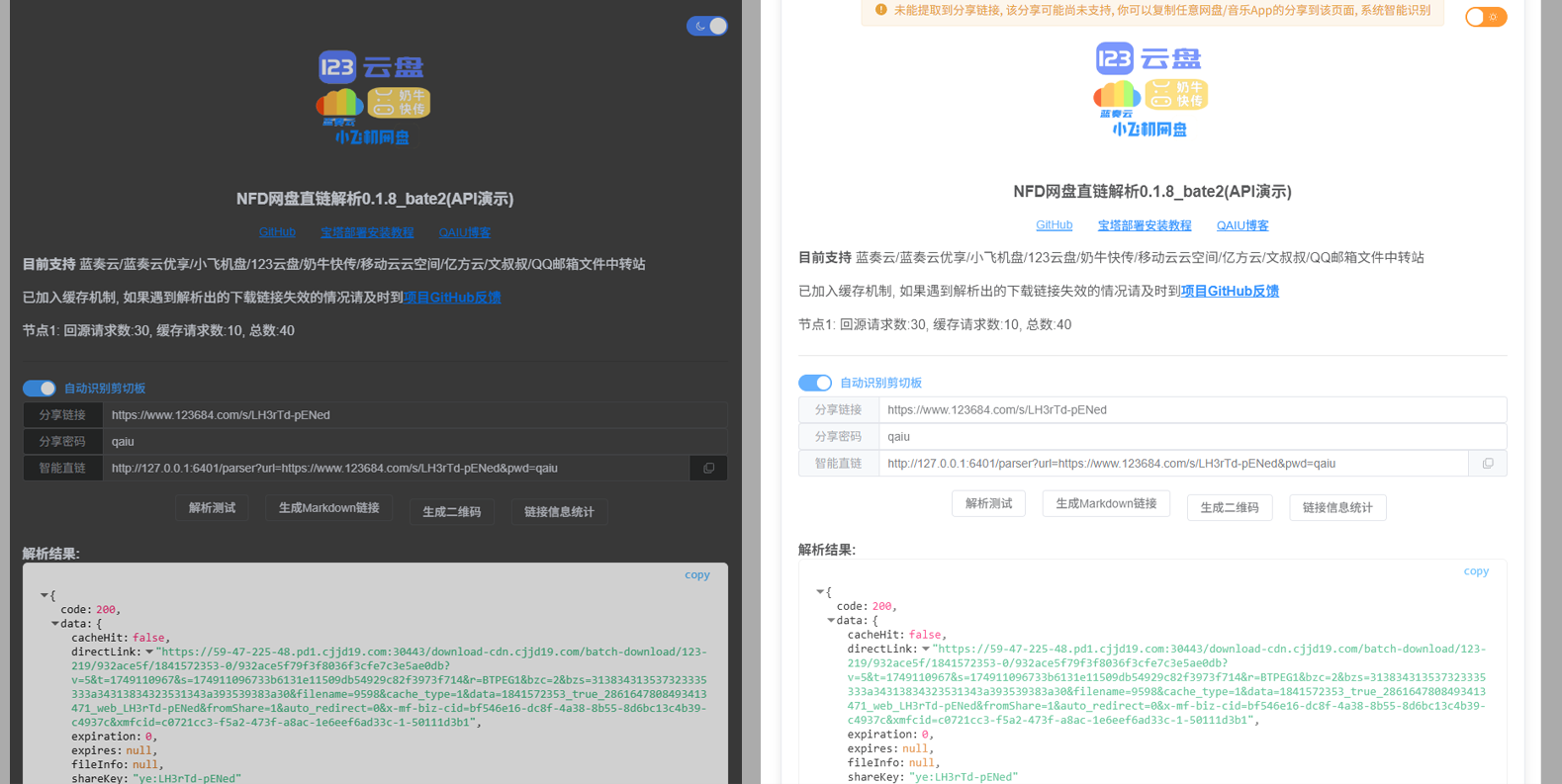
Task: Collapse the data node in the light panel
Action: [831, 621]
